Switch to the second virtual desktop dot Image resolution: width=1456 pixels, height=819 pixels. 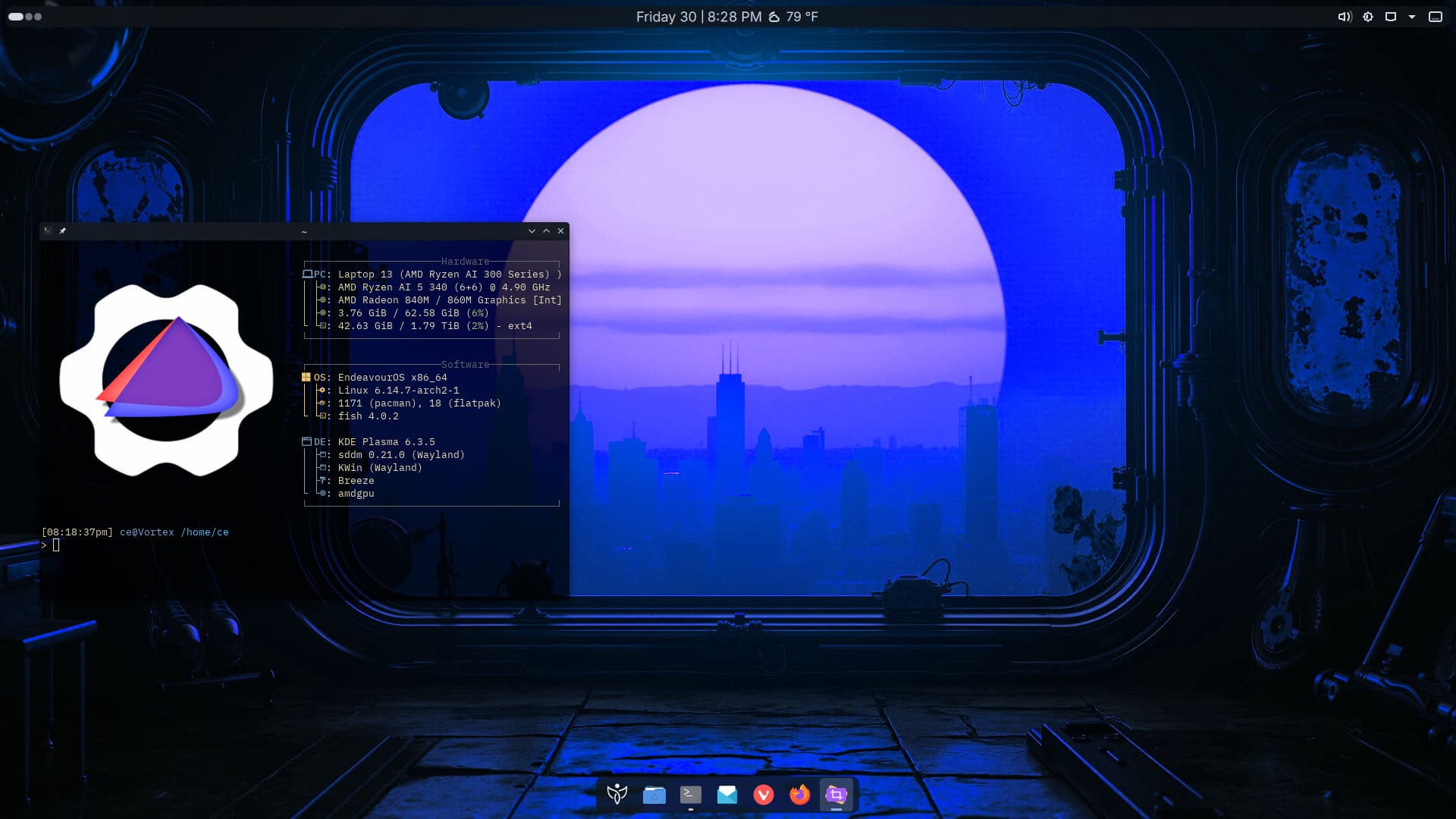(29, 17)
